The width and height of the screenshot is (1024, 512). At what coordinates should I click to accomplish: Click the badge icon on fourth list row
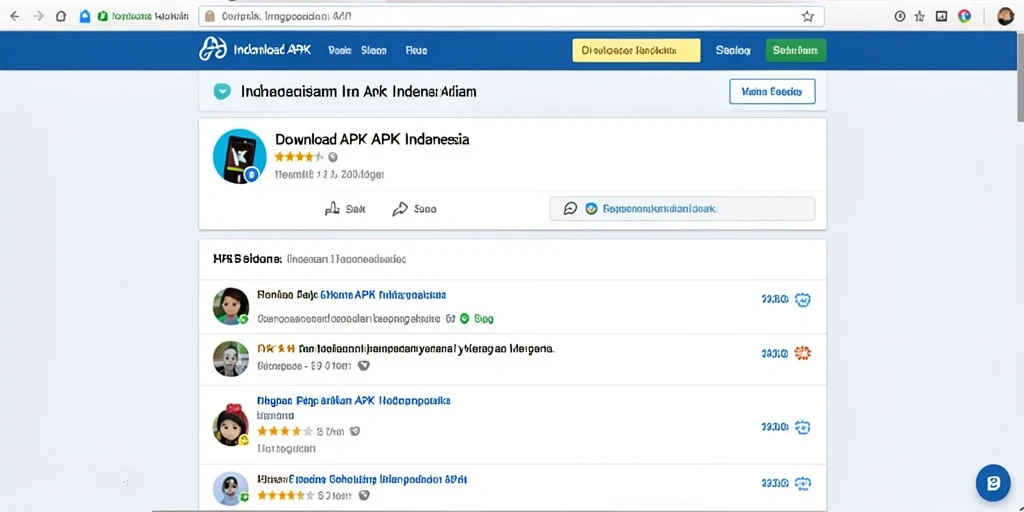[x=802, y=483]
